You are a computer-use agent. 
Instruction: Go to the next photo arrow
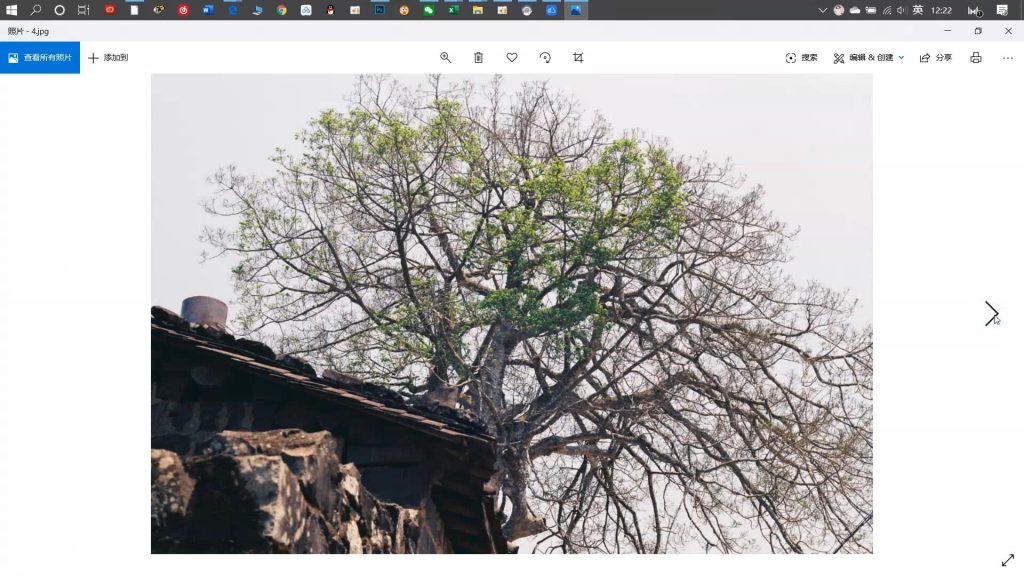click(991, 313)
